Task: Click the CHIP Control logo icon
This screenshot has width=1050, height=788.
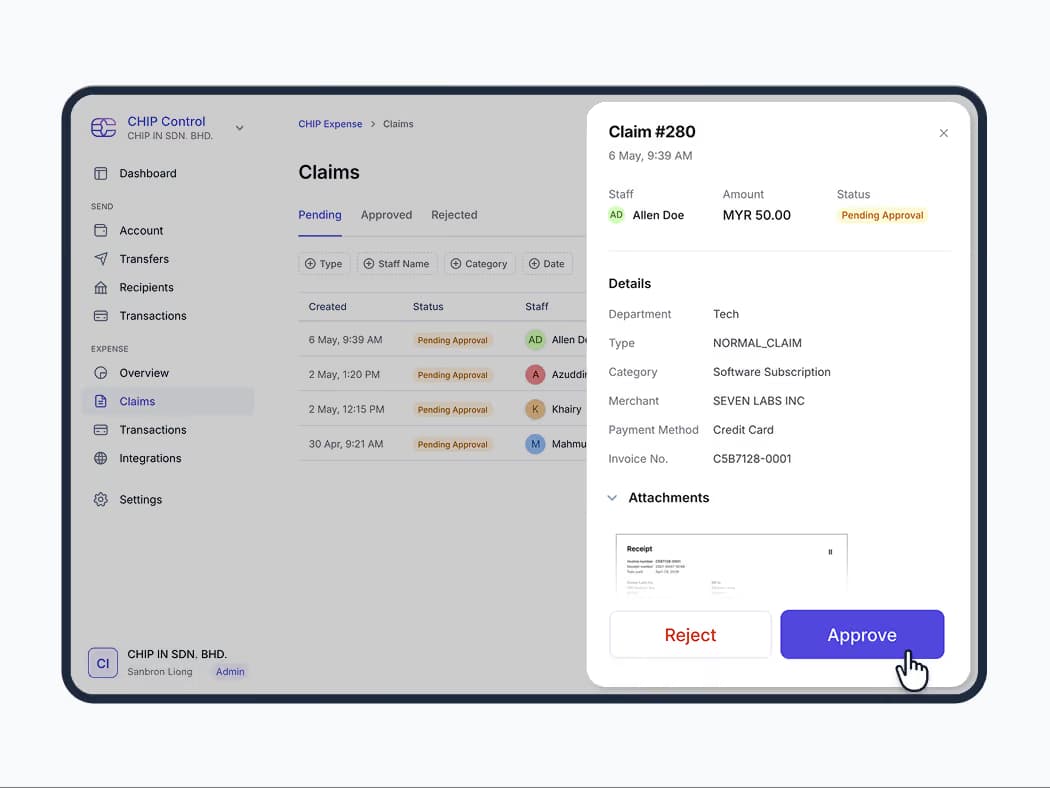Action: [104, 127]
